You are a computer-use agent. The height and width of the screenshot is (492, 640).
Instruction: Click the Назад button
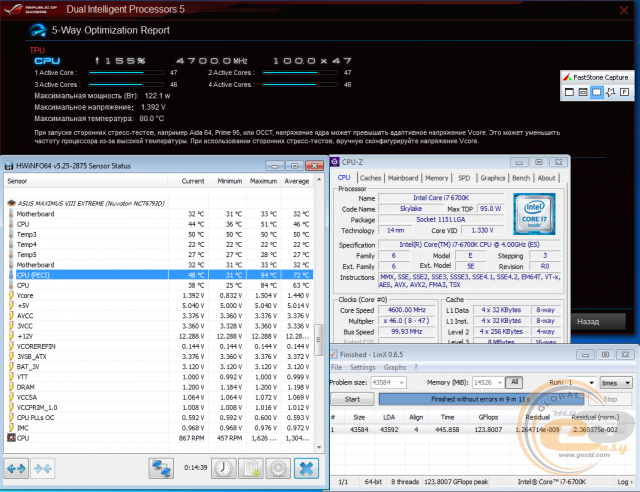598,321
